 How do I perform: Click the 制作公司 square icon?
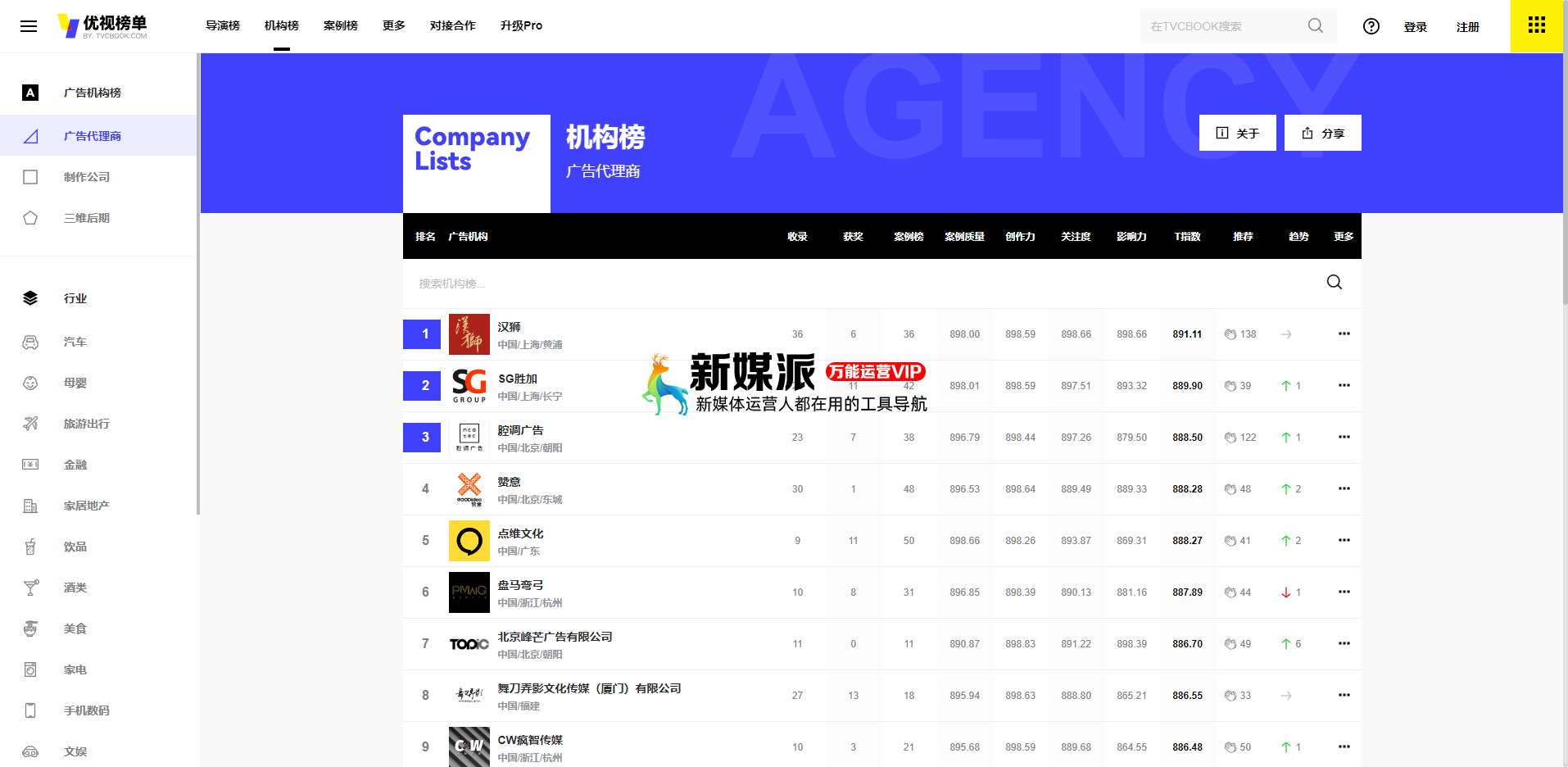coord(30,177)
